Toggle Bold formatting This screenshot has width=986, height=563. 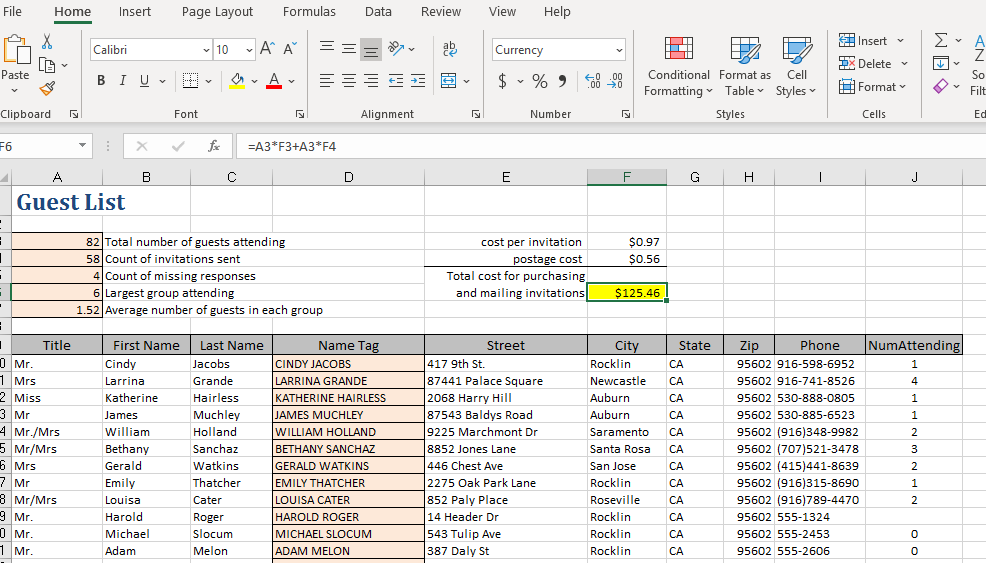(x=101, y=81)
